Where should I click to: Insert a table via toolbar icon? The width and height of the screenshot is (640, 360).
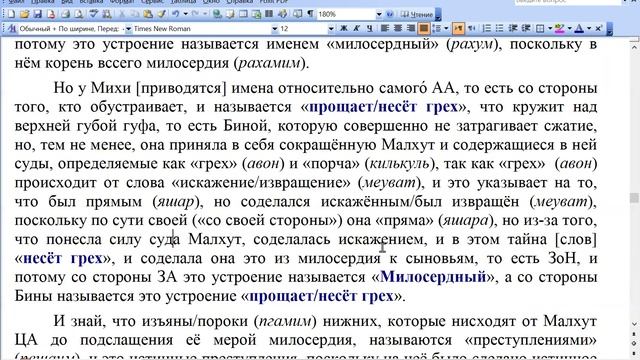[x=243, y=14]
